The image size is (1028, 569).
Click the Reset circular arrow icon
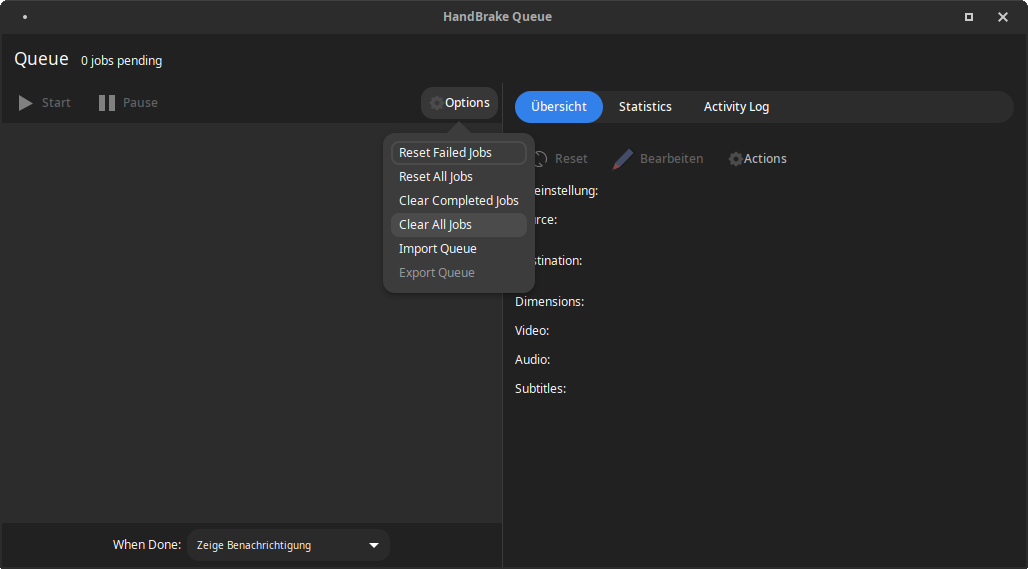(542, 159)
